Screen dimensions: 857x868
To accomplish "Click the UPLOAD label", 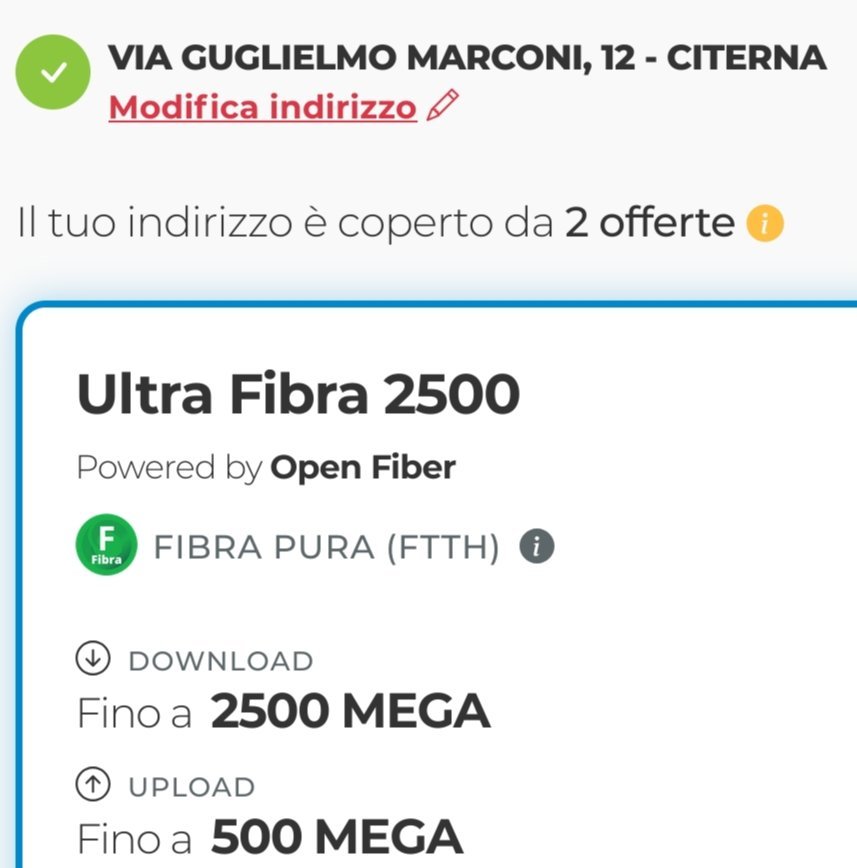I will point(191,787).
